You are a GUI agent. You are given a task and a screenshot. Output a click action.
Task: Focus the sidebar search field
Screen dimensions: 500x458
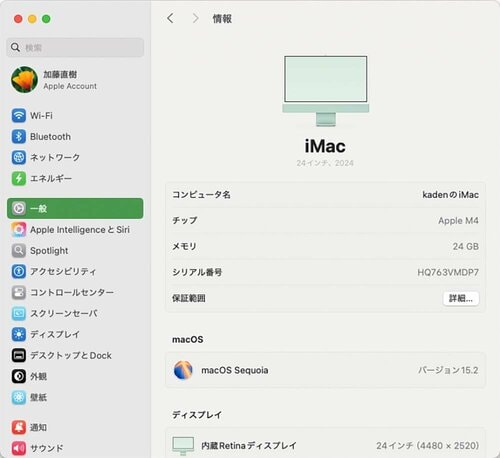pyautogui.click(x=75, y=48)
